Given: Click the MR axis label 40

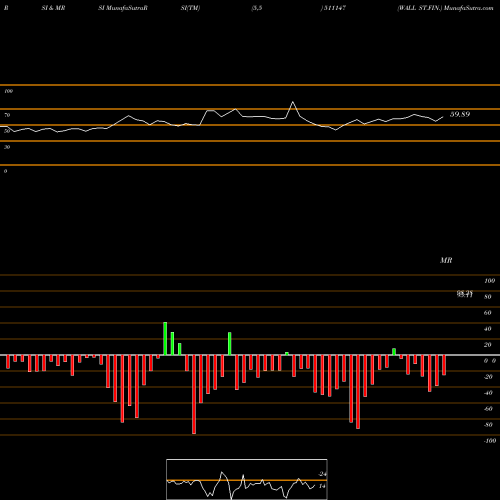Looking at the screenshot, I should point(487,329).
